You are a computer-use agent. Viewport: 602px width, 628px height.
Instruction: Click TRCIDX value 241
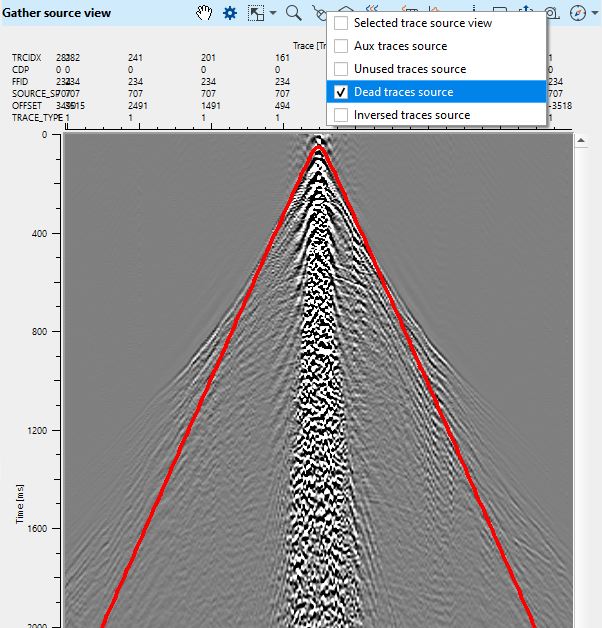pyautogui.click(x=135, y=58)
